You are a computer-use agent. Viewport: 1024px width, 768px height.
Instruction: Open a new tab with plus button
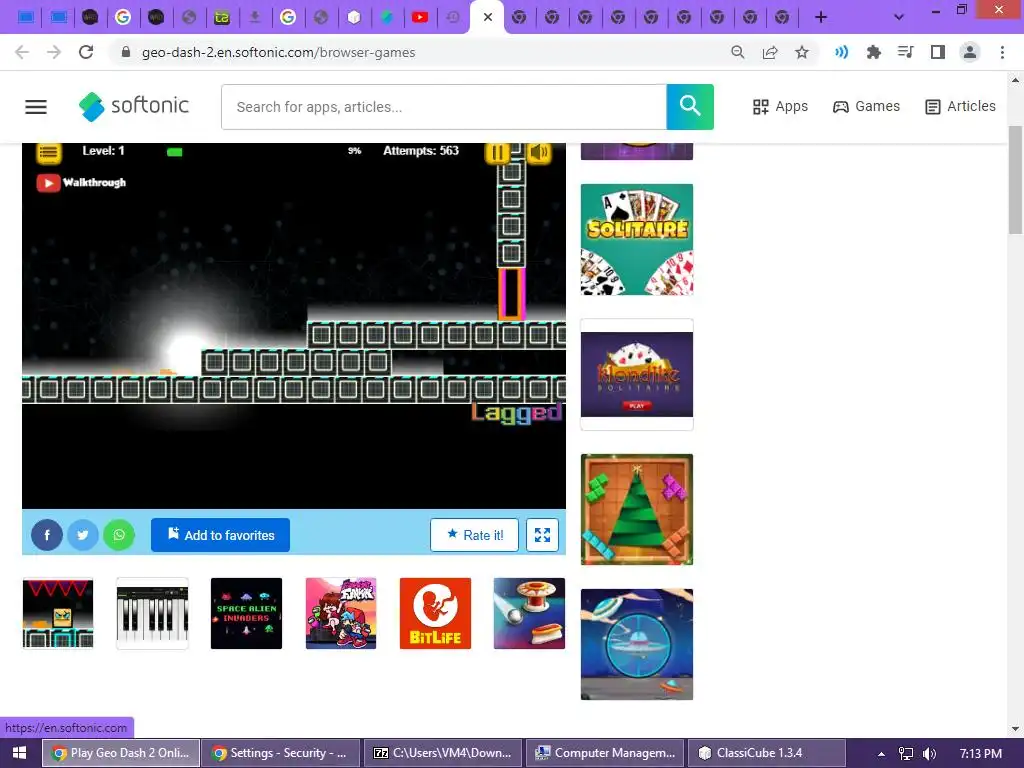coord(821,17)
